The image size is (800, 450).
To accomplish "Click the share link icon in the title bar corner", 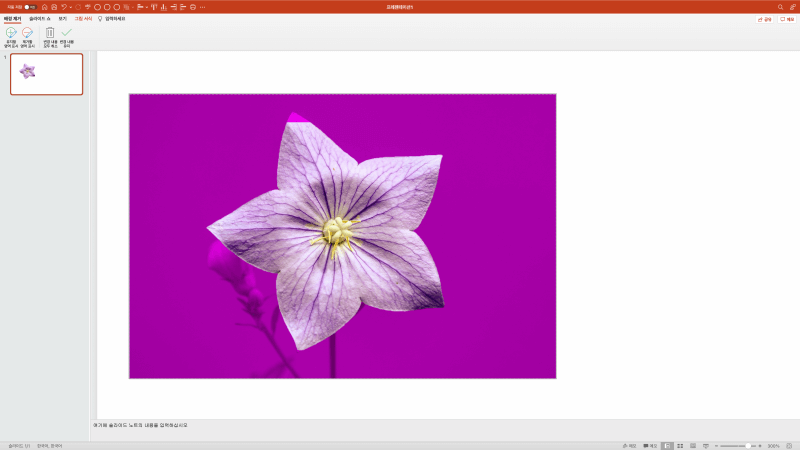I will click(x=792, y=7).
